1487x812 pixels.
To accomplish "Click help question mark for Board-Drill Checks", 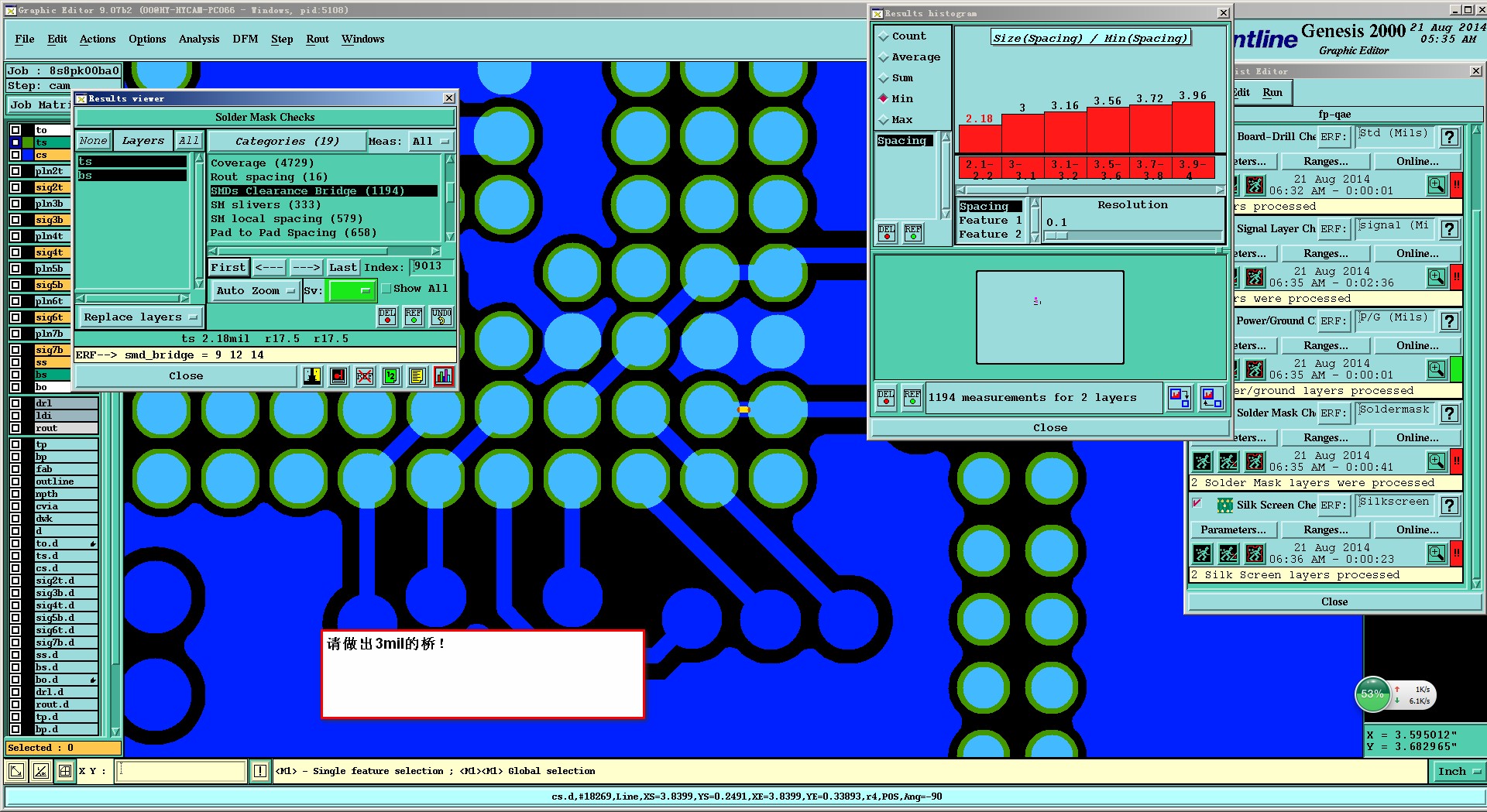I will (x=1450, y=137).
